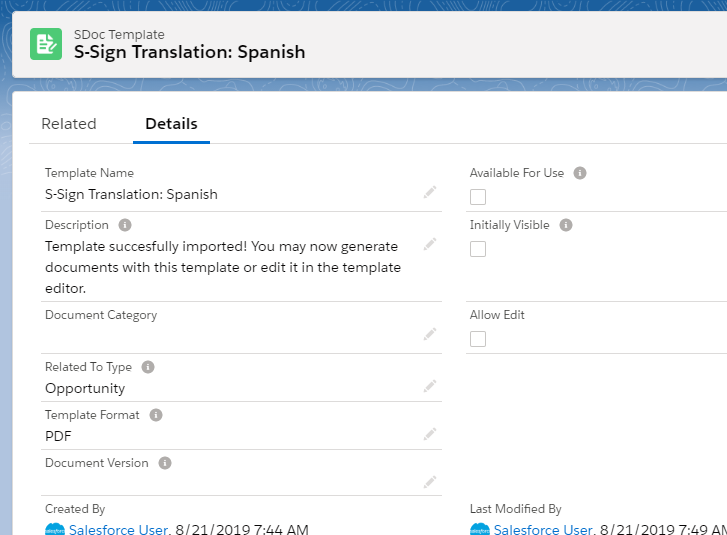Viewport: 727px width, 535px height.
Task: Toggle the Allow Edit checkbox
Action: [x=478, y=339]
